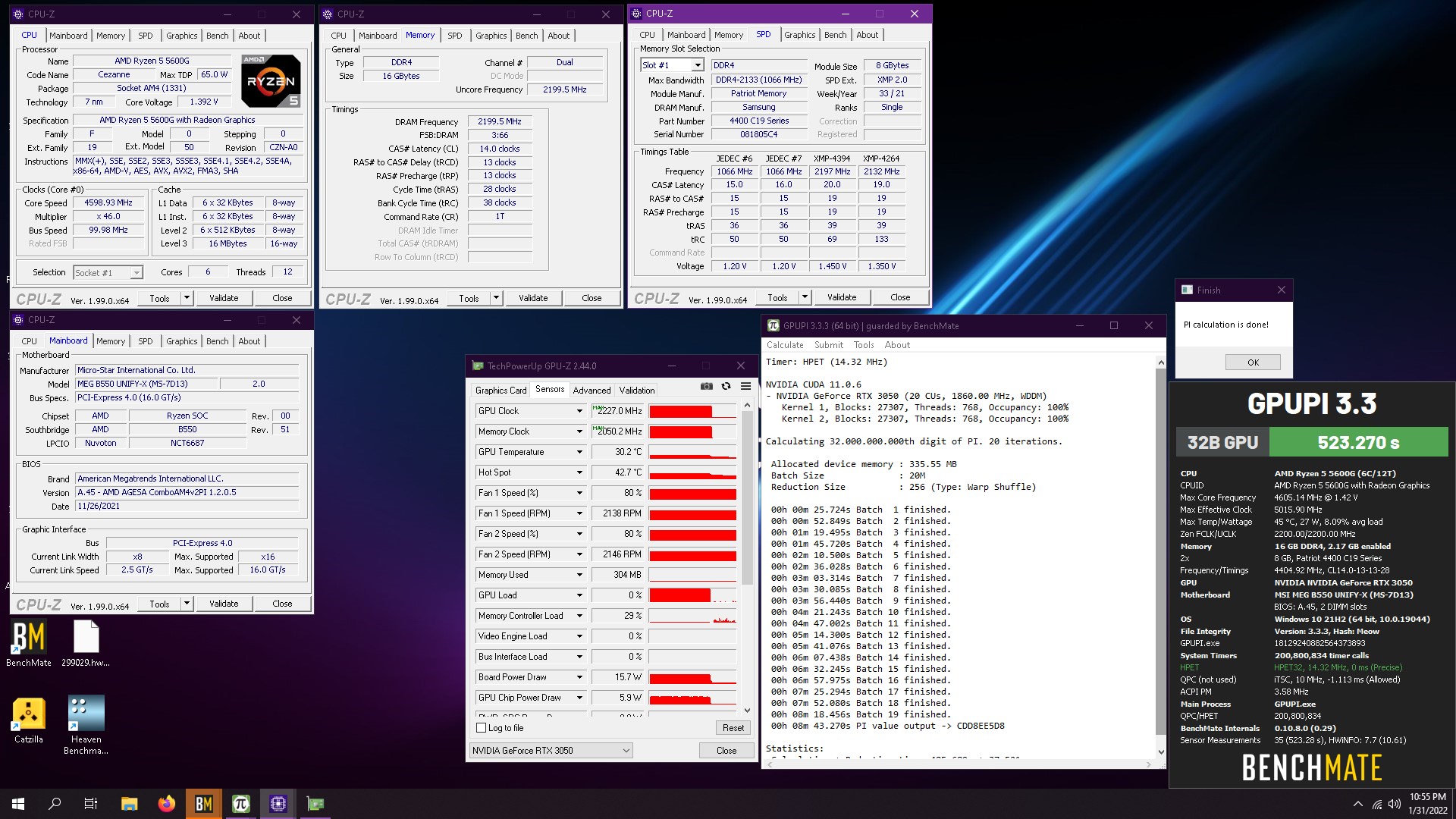Click OK in Finish dialog
This screenshot has height=819, width=1456.
point(1253,362)
